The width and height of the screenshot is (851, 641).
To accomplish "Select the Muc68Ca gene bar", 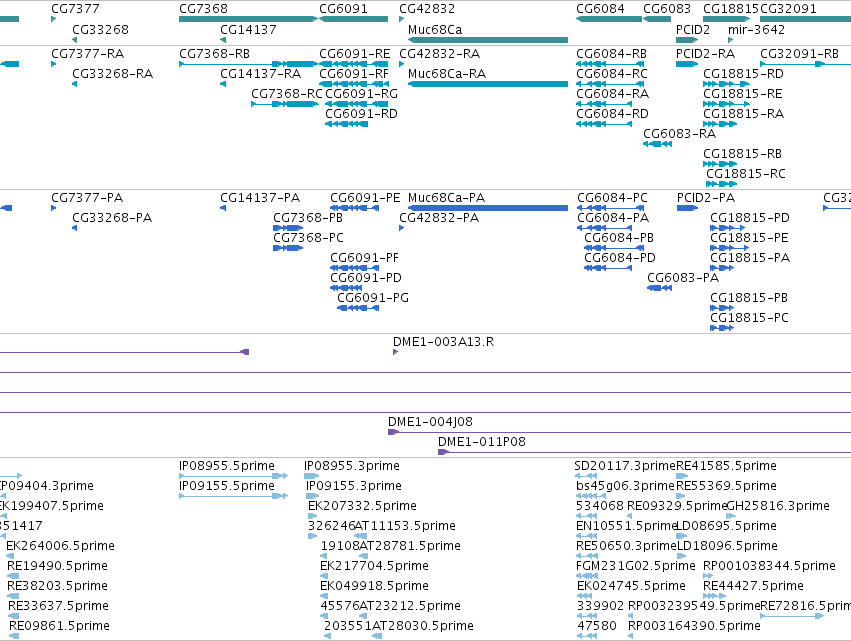I will point(488,40).
